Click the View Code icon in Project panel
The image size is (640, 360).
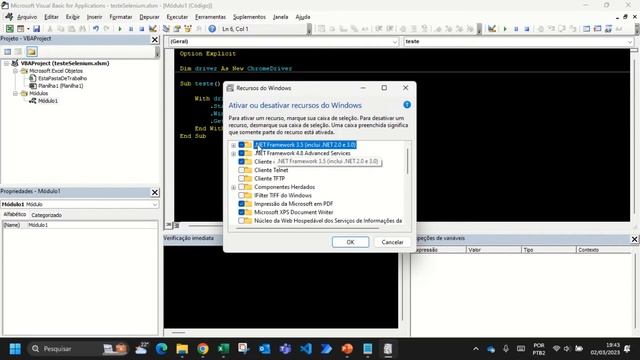click(7, 51)
